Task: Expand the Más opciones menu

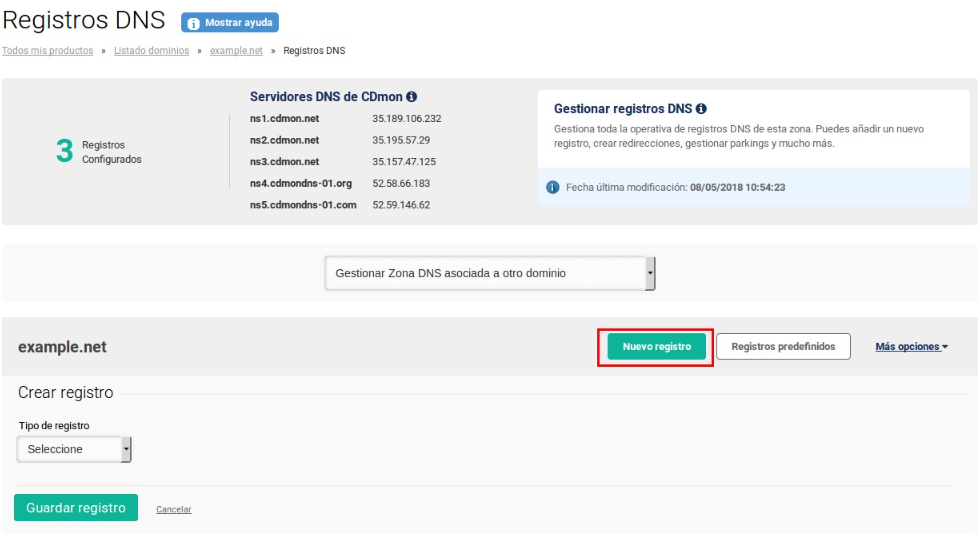Action: [x=911, y=347]
